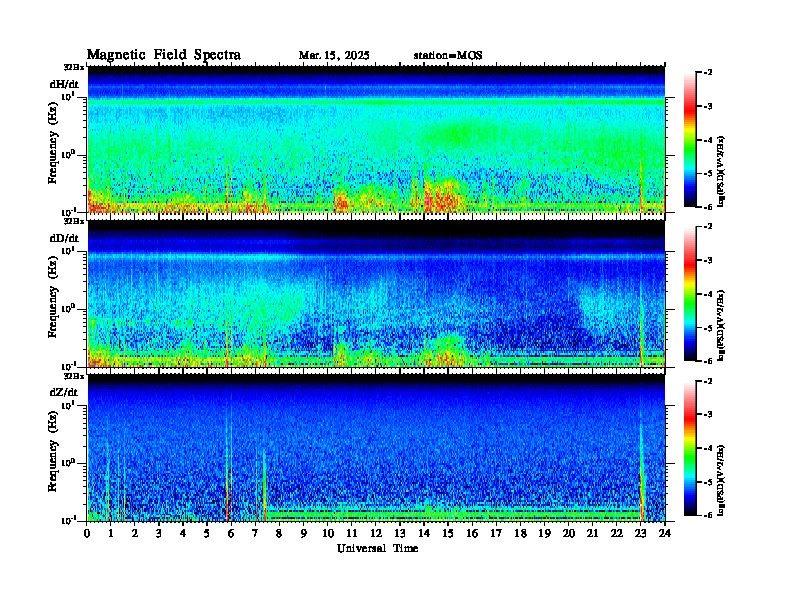Click the hour "11" tick label
The image size is (792, 612).
[352, 533]
